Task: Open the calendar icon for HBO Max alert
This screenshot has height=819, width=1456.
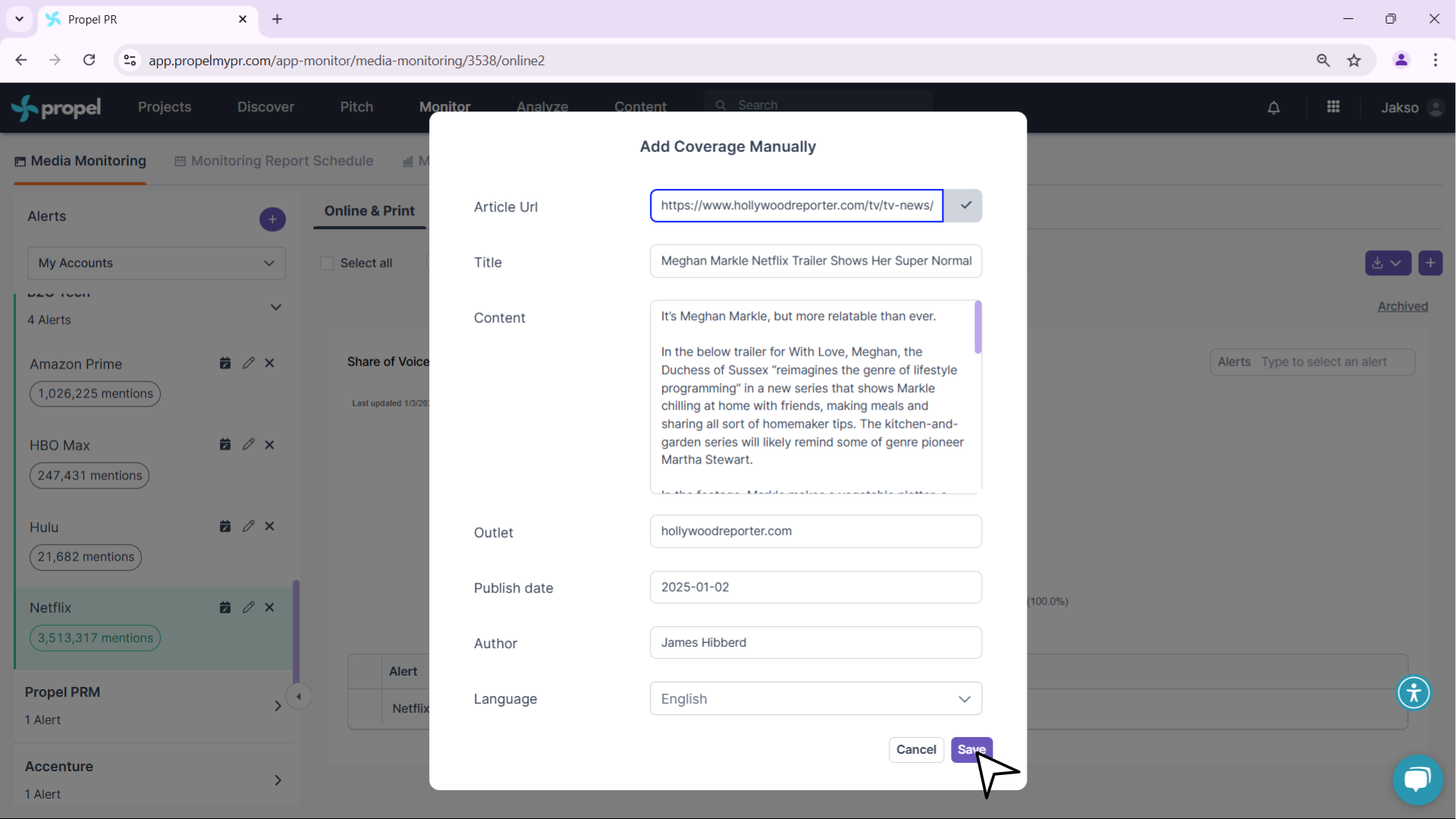Action: (225, 444)
